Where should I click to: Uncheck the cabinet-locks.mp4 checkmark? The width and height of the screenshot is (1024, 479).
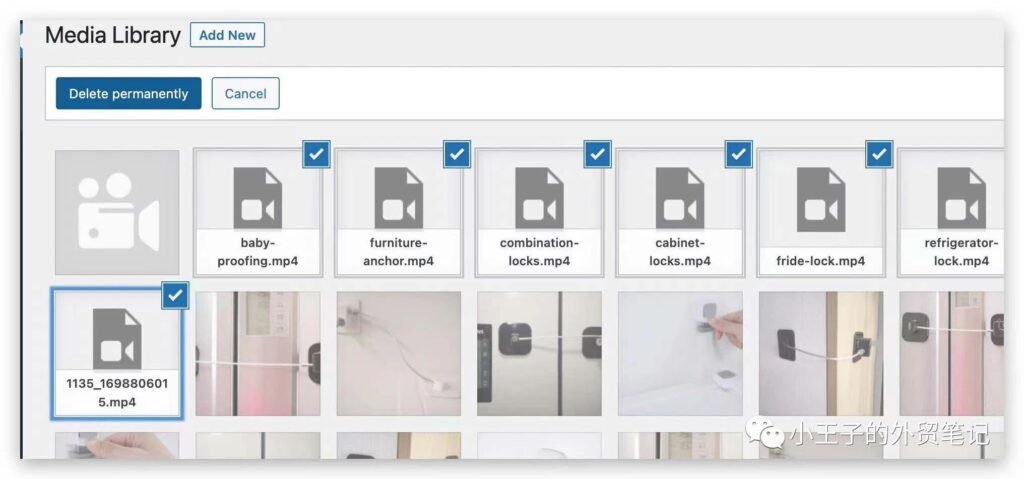[x=739, y=154]
